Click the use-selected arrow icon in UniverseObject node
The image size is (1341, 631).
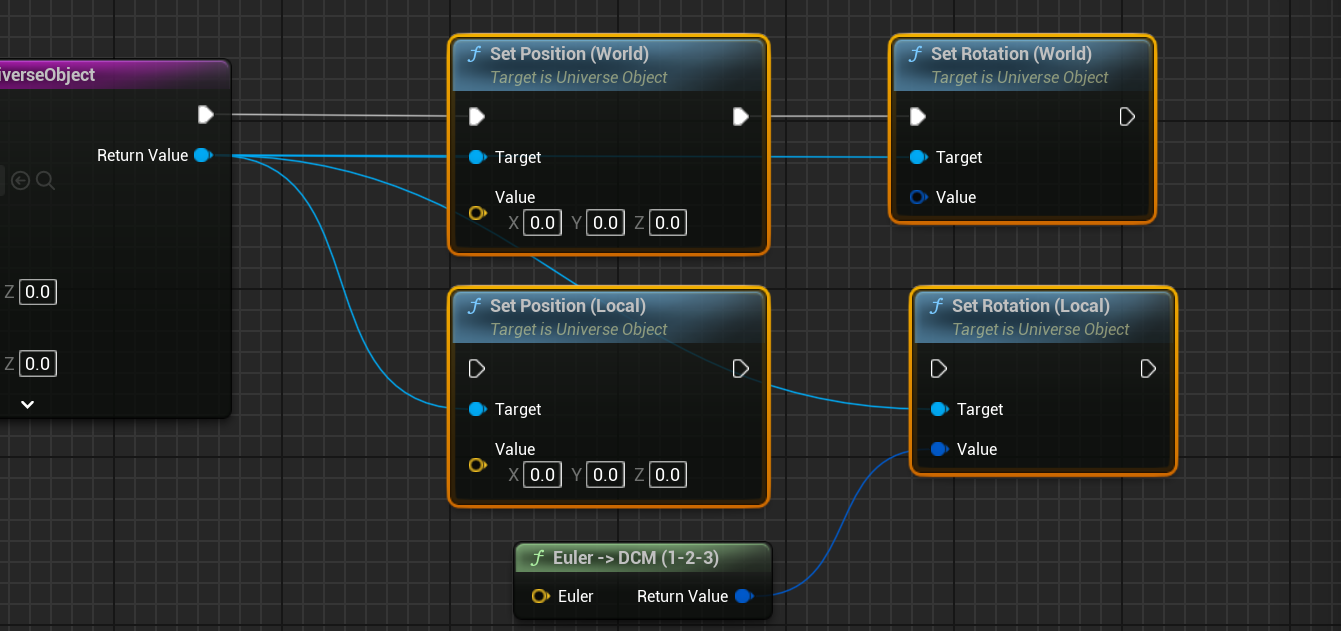[20, 181]
